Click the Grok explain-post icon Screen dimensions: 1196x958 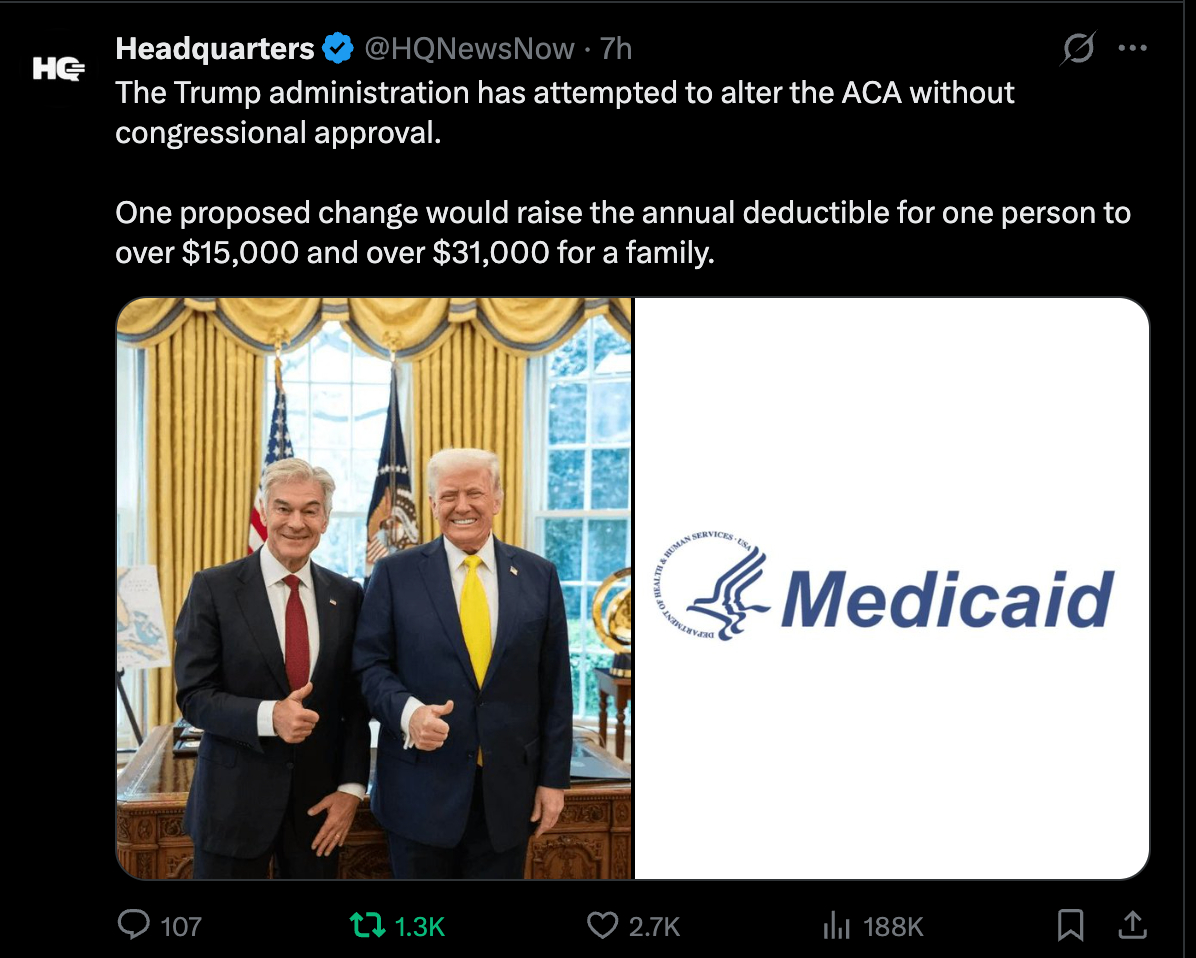click(1079, 48)
